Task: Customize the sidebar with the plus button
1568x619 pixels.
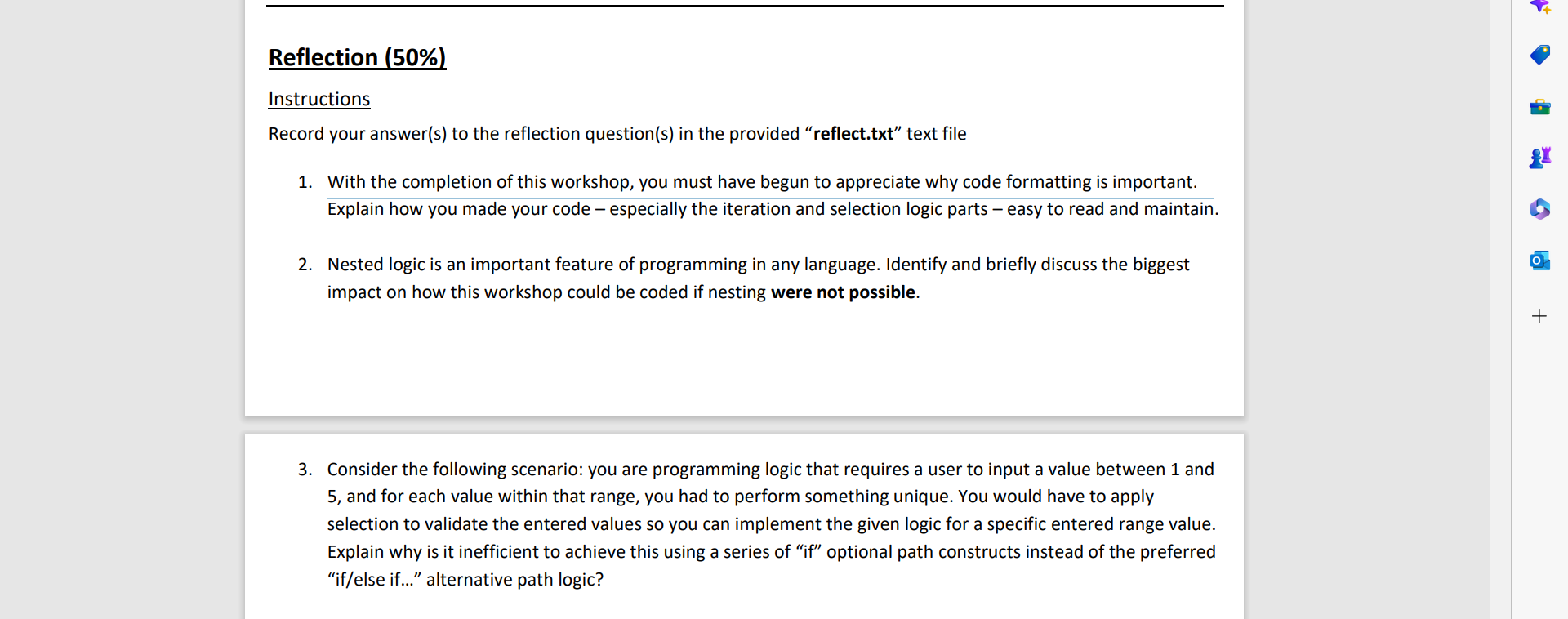Action: 1540,315
